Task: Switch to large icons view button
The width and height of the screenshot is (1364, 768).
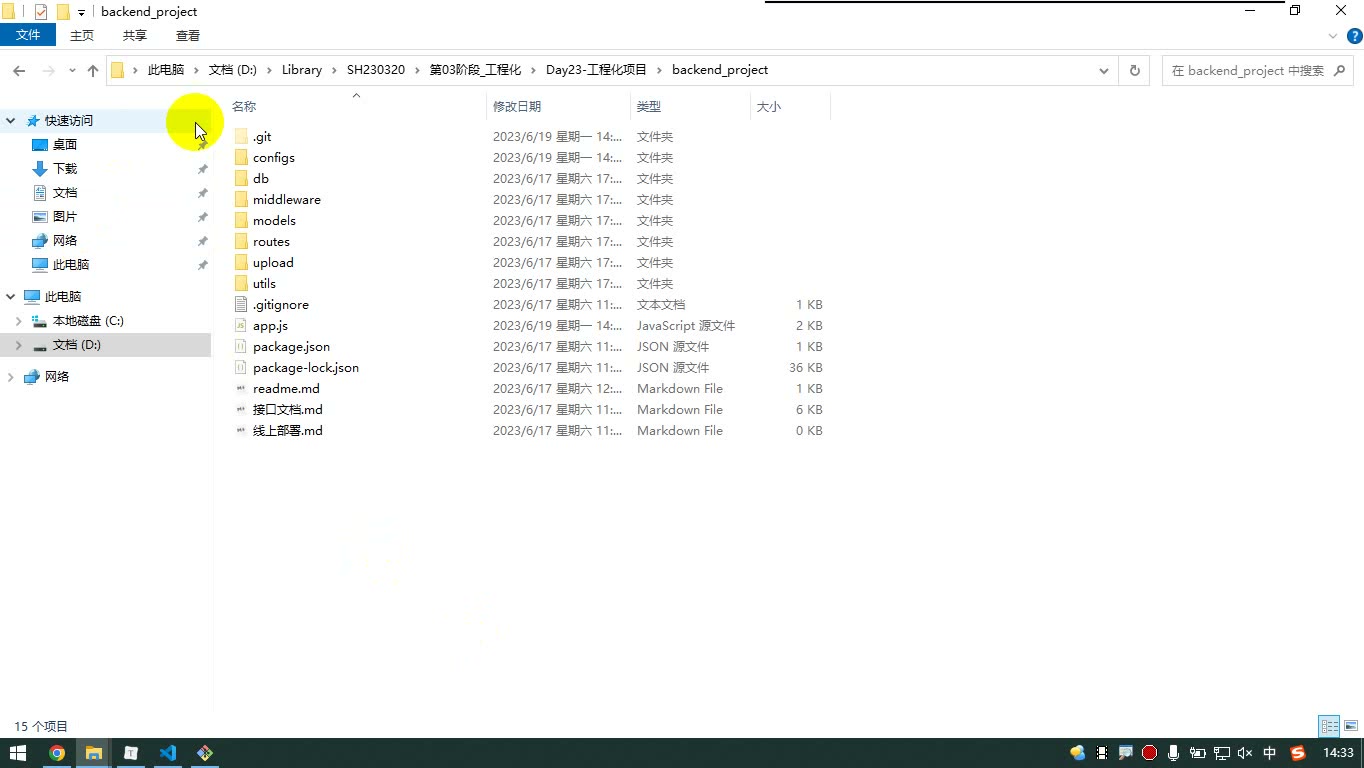Action: coord(1352,726)
